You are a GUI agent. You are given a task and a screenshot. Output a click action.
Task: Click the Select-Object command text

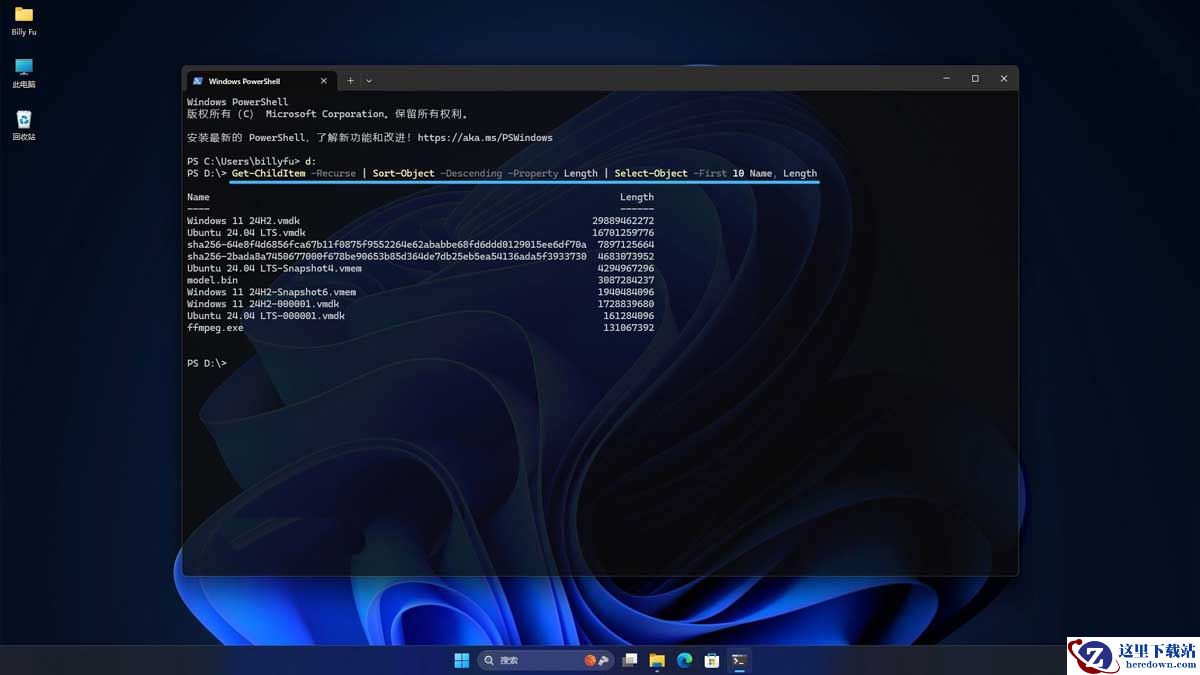pyautogui.click(x=651, y=174)
